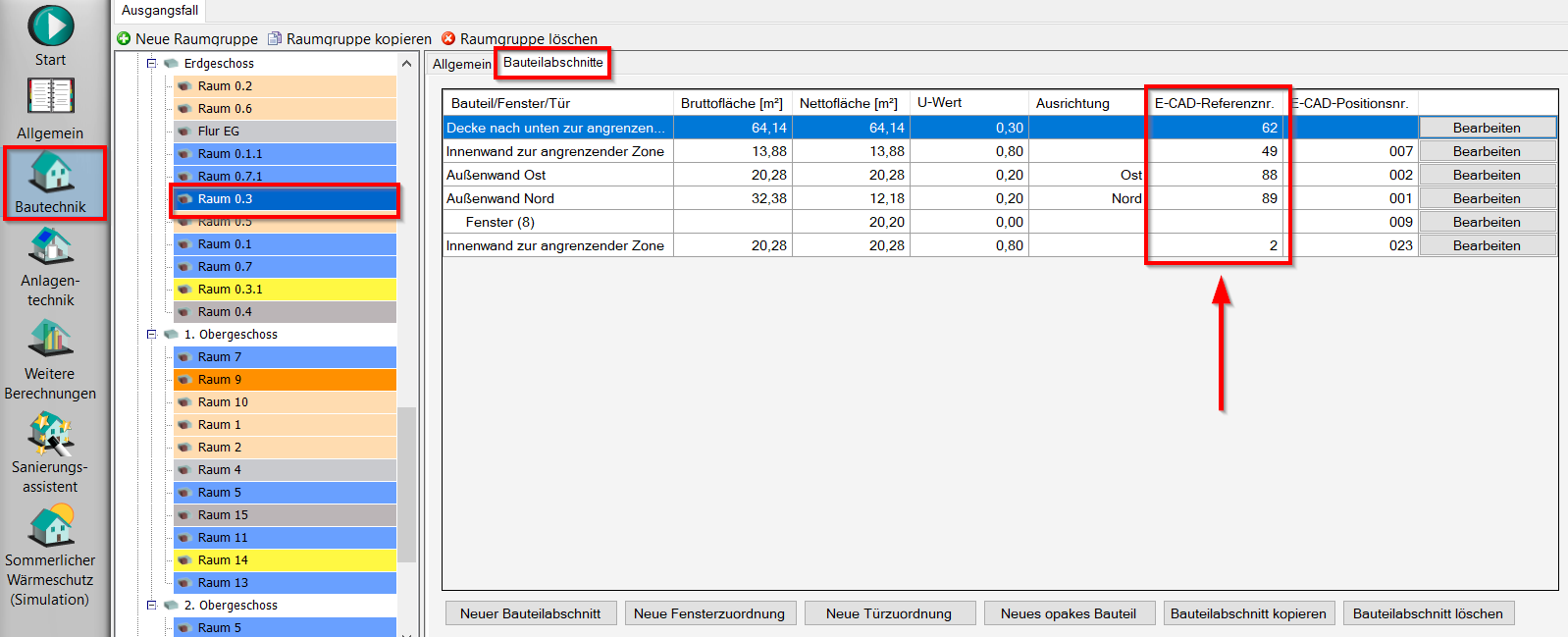Click the green Neue Raumgruppe icon

(x=124, y=39)
